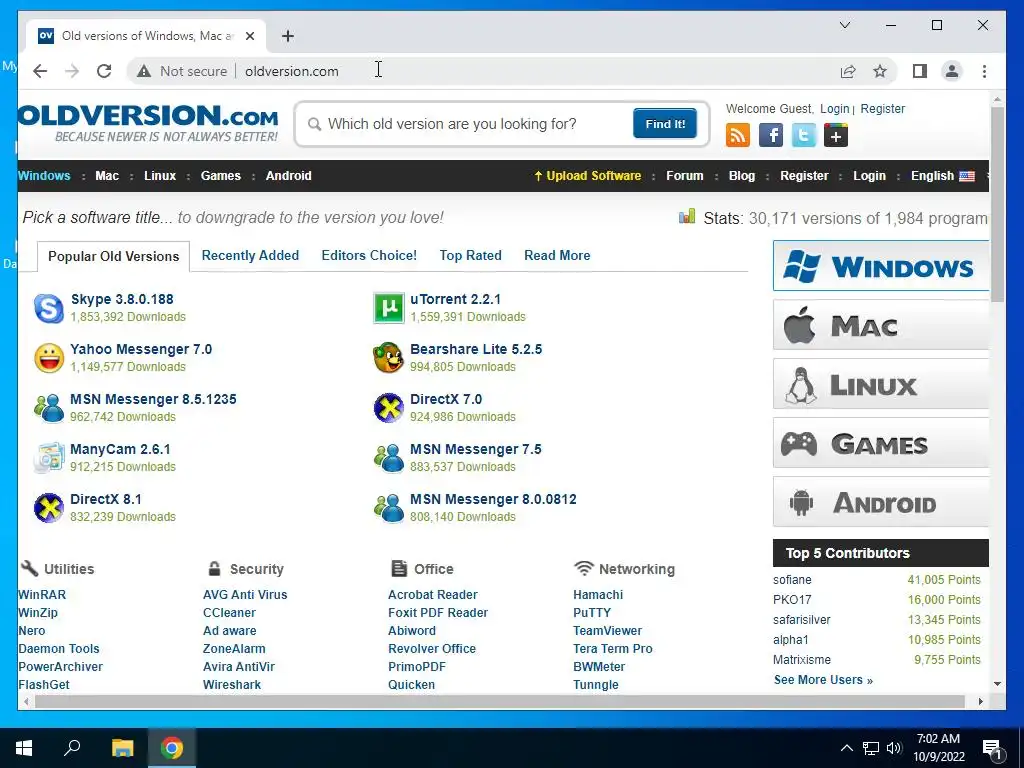Open the CCleaner link under Security
Screen dimensions: 1024x768
click(229, 613)
